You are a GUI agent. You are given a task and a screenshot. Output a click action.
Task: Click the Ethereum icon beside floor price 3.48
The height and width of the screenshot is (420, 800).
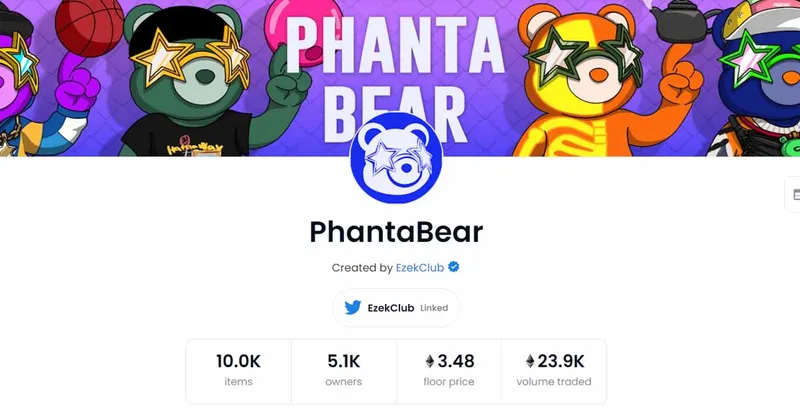pos(430,361)
